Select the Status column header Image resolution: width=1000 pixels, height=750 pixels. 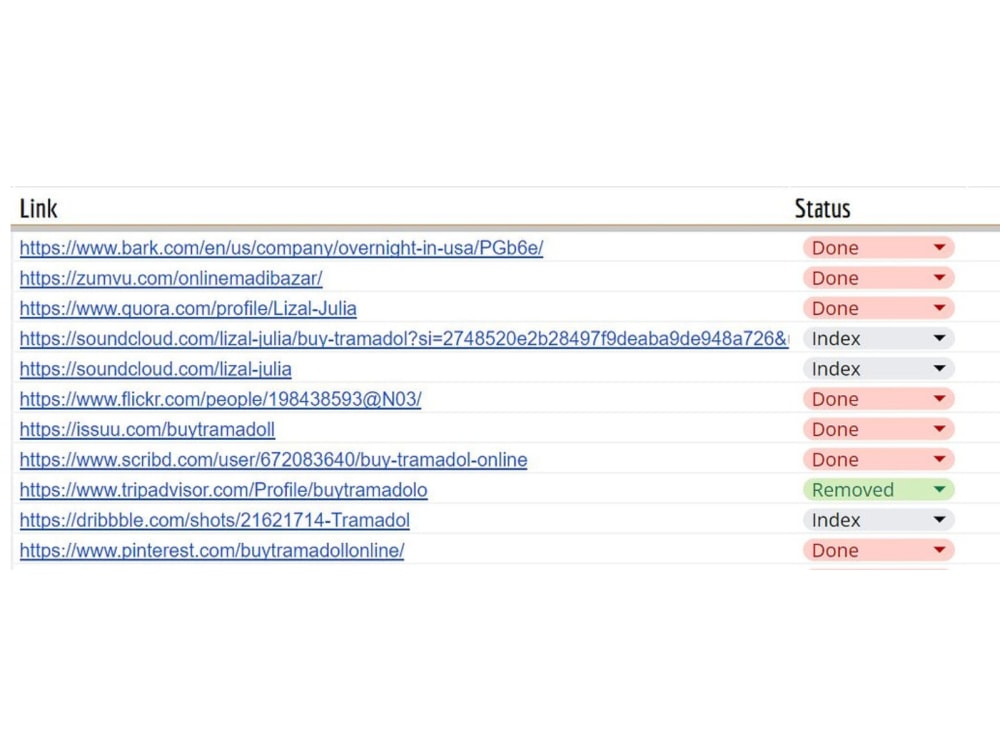pos(823,209)
